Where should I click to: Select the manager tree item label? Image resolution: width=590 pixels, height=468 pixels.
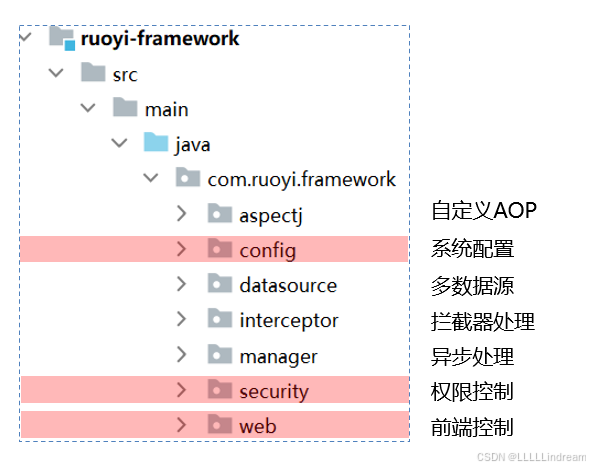coord(278,357)
